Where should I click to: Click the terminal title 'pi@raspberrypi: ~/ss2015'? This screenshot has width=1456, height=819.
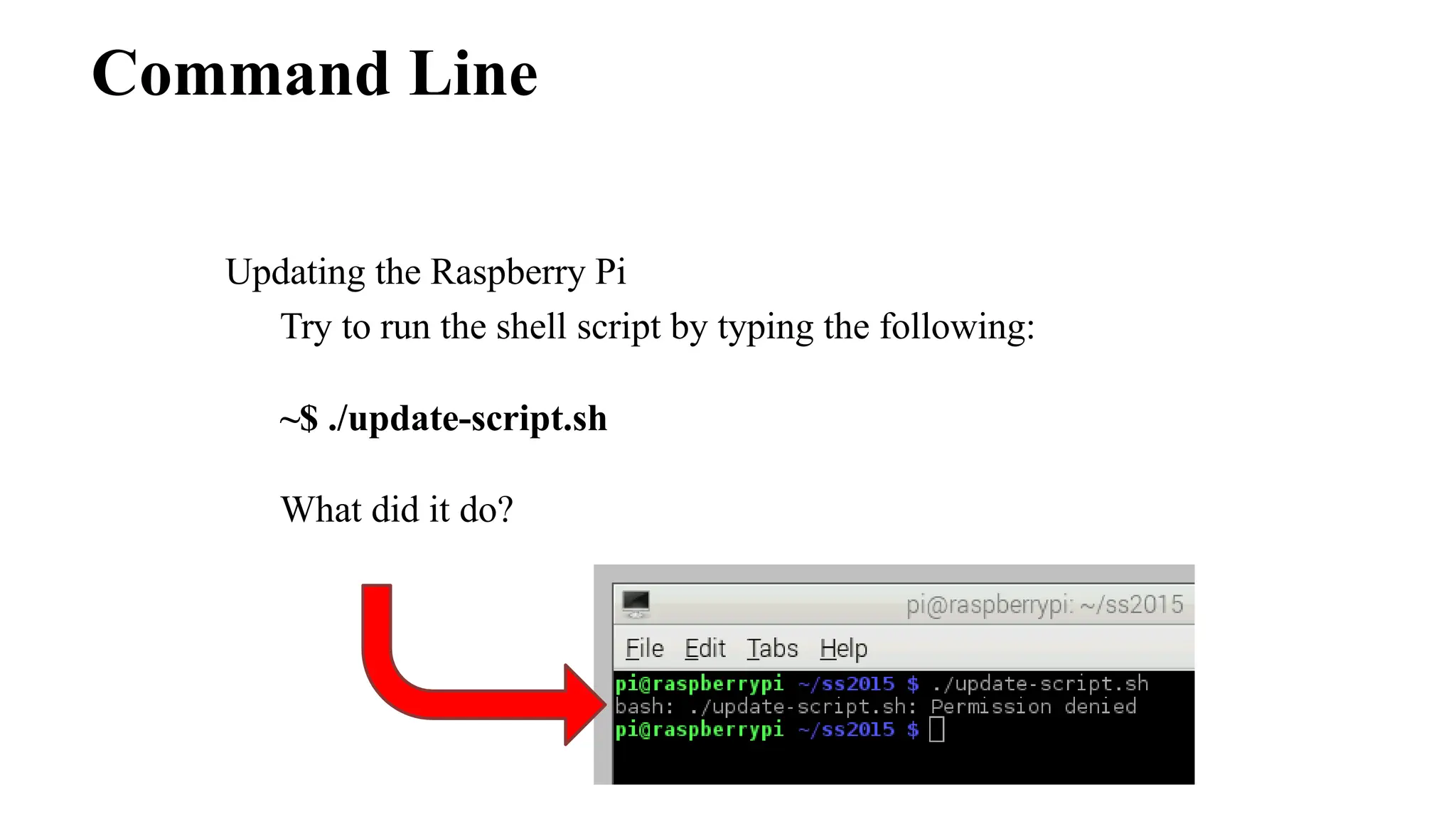[1044, 605]
